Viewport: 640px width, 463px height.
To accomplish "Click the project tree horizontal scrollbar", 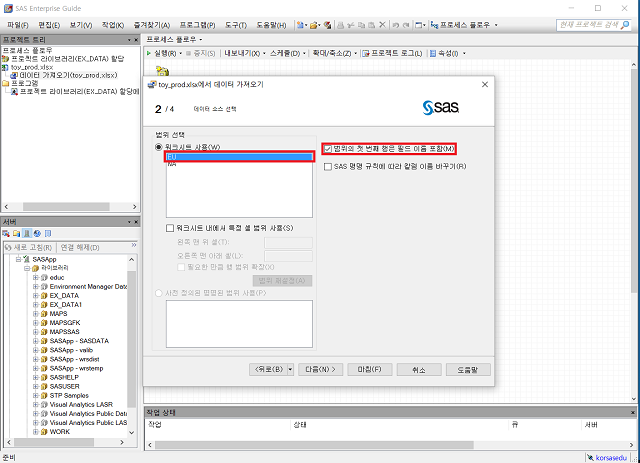I will [x=66, y=207].
